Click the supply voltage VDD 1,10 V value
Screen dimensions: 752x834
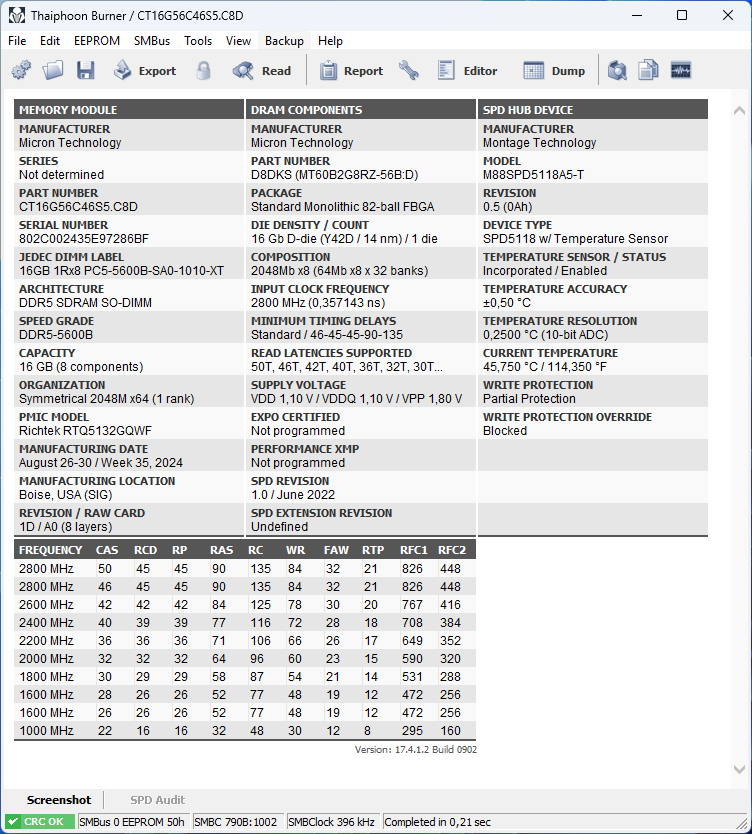pyautogui.click(x=356, y=398)
